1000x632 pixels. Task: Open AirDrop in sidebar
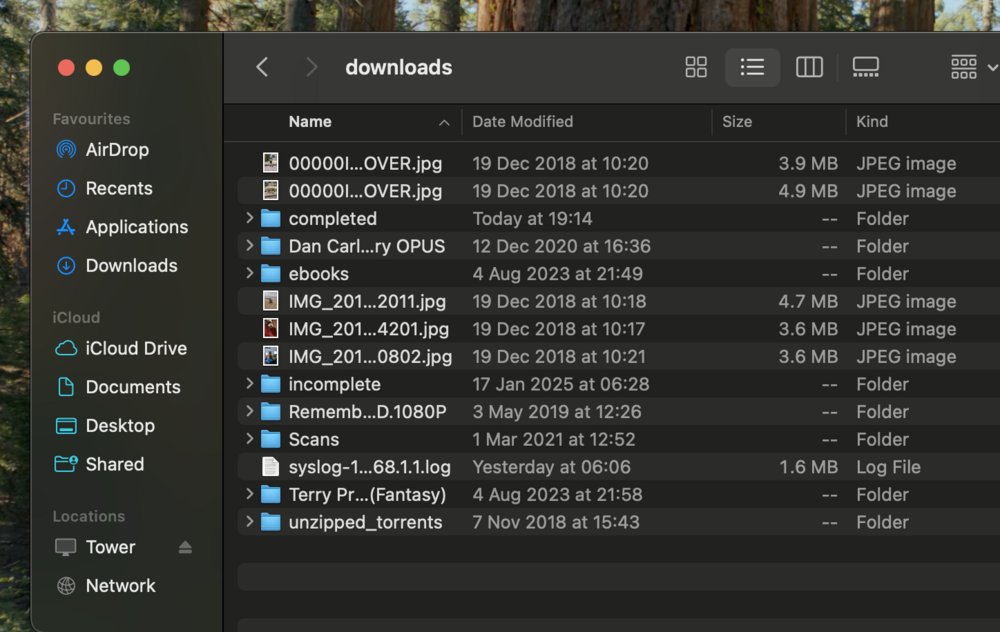click(x=102, y=150)
